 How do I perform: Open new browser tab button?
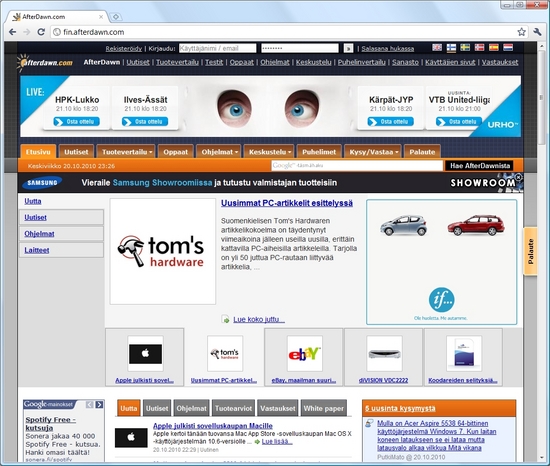(115, 16)
